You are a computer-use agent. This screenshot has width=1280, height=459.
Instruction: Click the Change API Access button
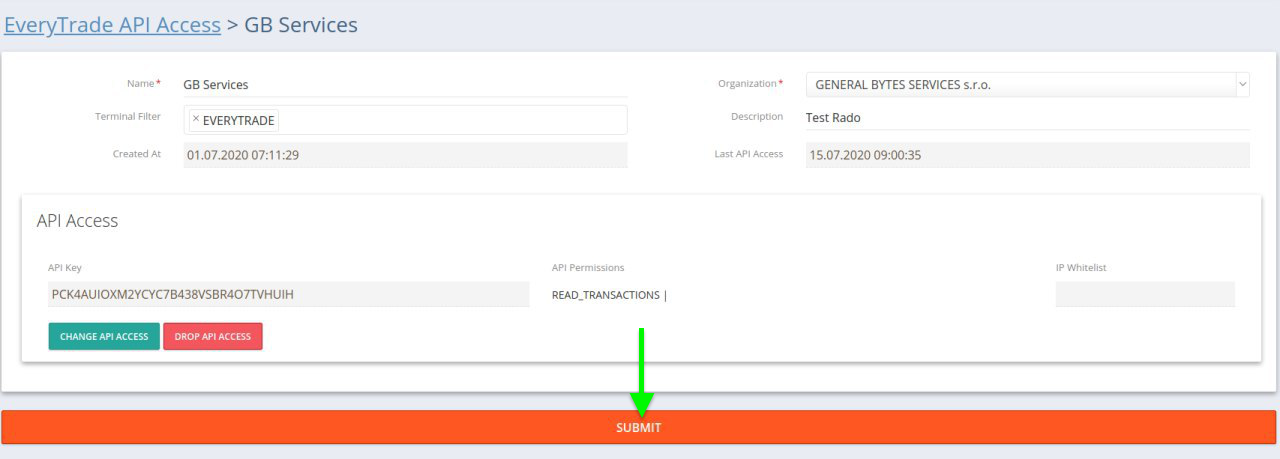(104, 337)
